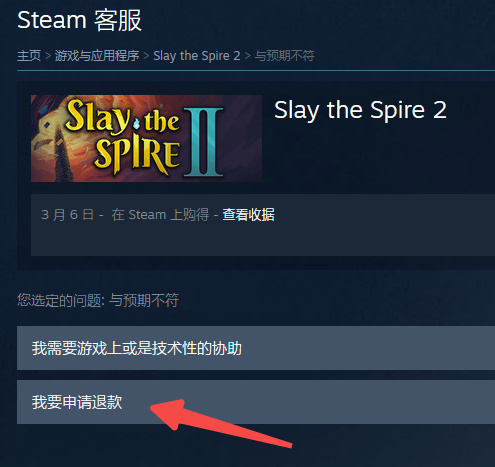The image size is (495, 467).
Task: Choose 我需要游戏上或是技术性的协助 help option
Action: tap(256, 348)
